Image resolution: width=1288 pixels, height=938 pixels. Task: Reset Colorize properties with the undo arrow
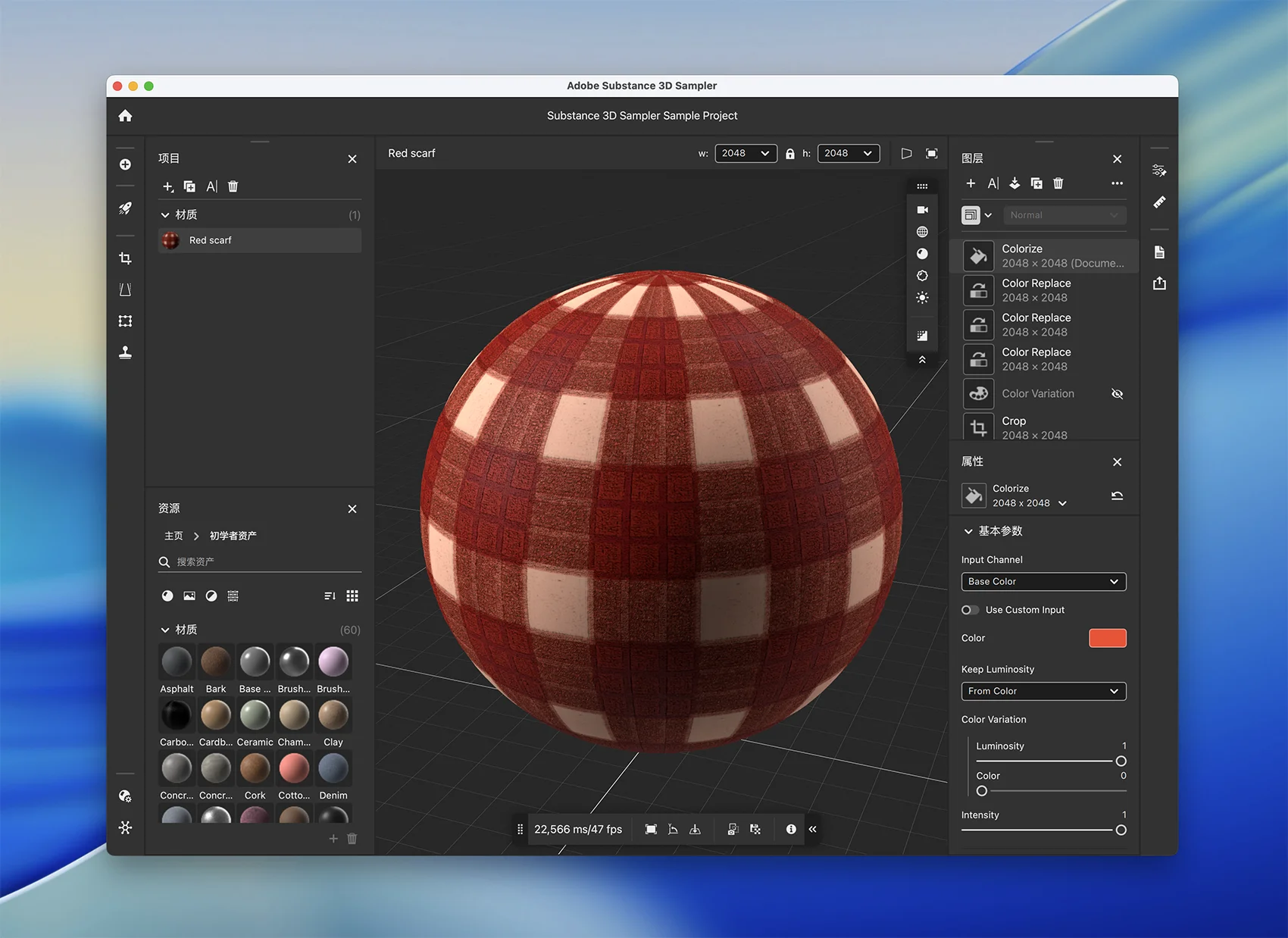click(1117, 496)
